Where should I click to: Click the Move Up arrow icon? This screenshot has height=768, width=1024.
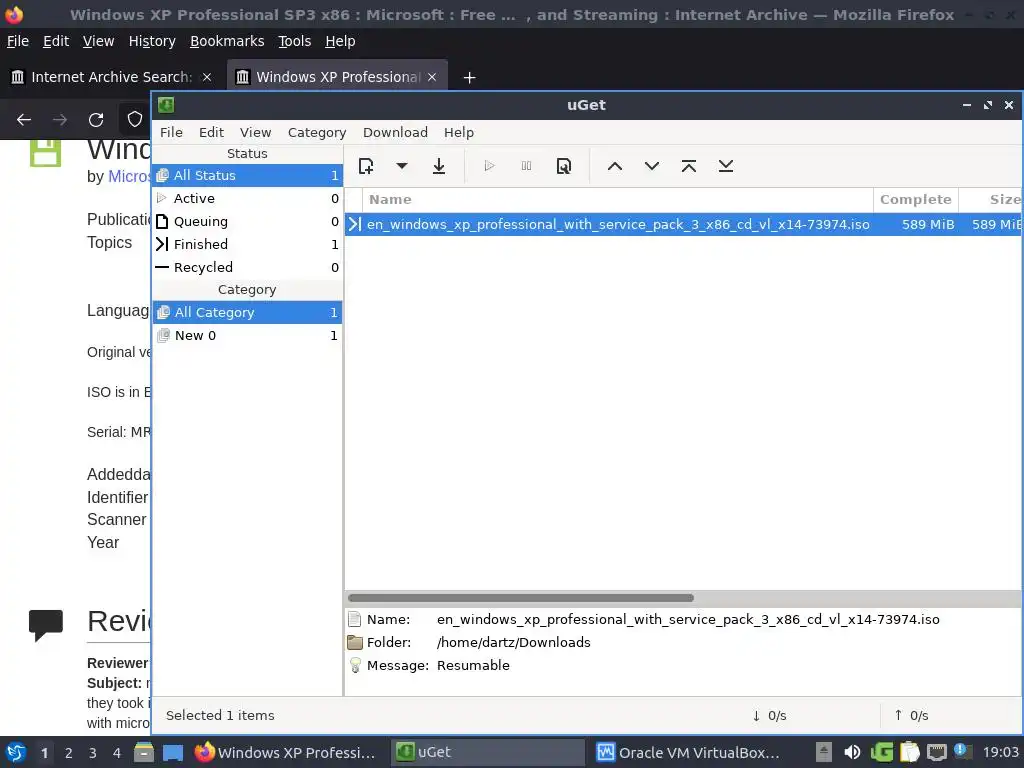pyautogui.click(x=615, y=166)
